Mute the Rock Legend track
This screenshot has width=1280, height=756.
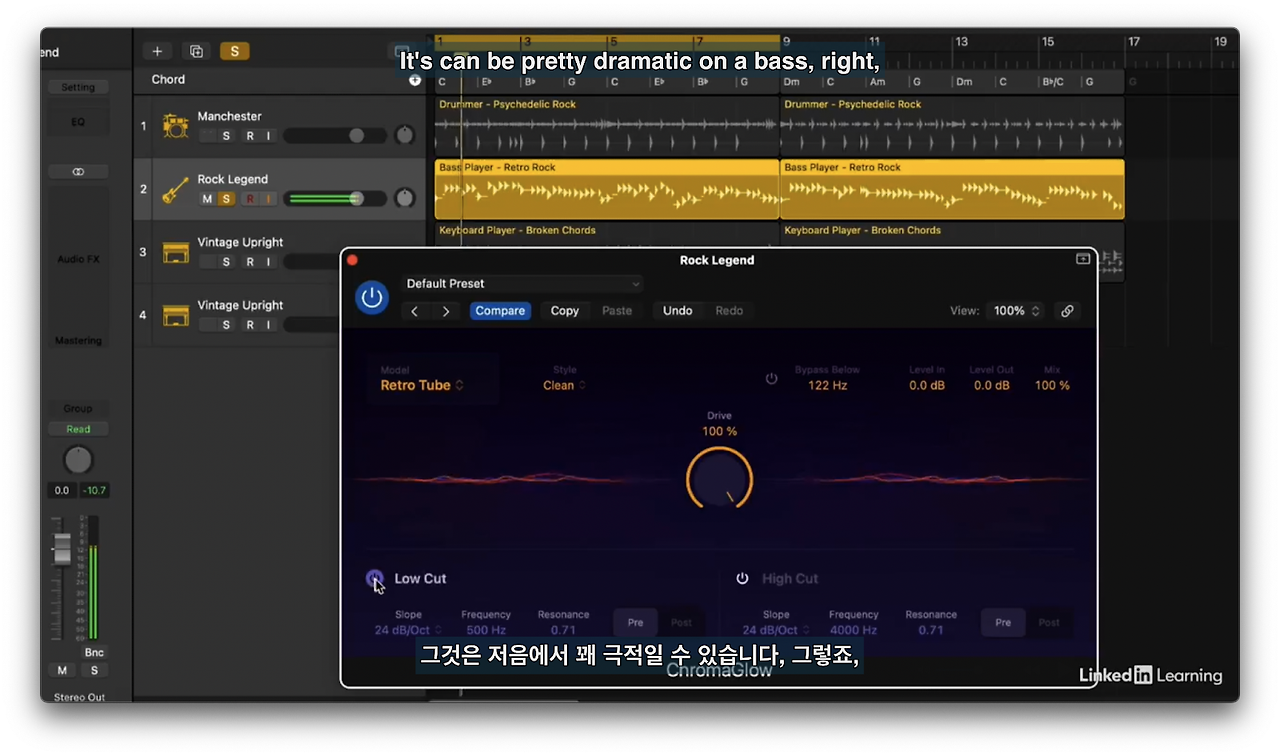207,199
